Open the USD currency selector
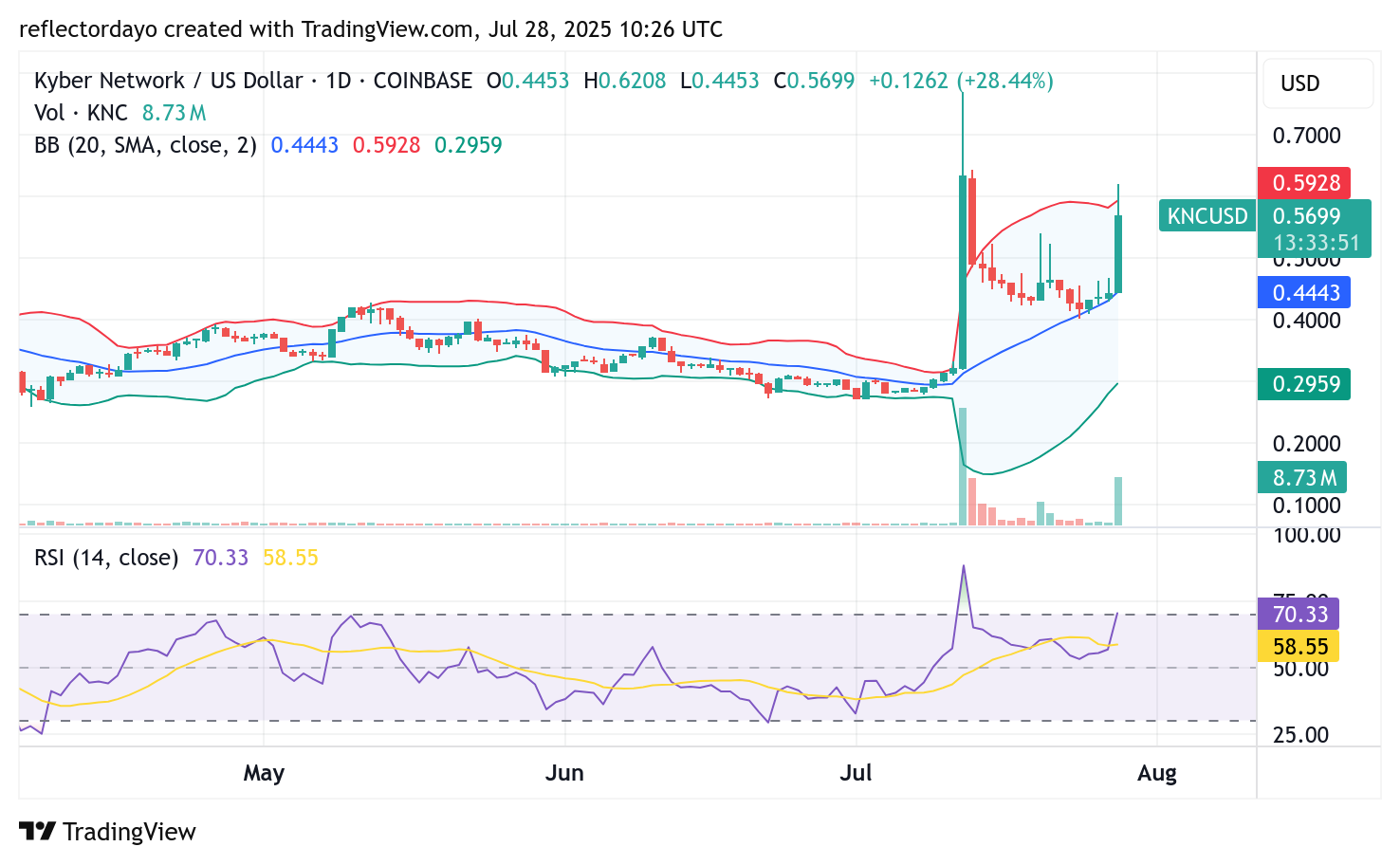The height and width of the screenshot is (865, 1400). 1317,83
